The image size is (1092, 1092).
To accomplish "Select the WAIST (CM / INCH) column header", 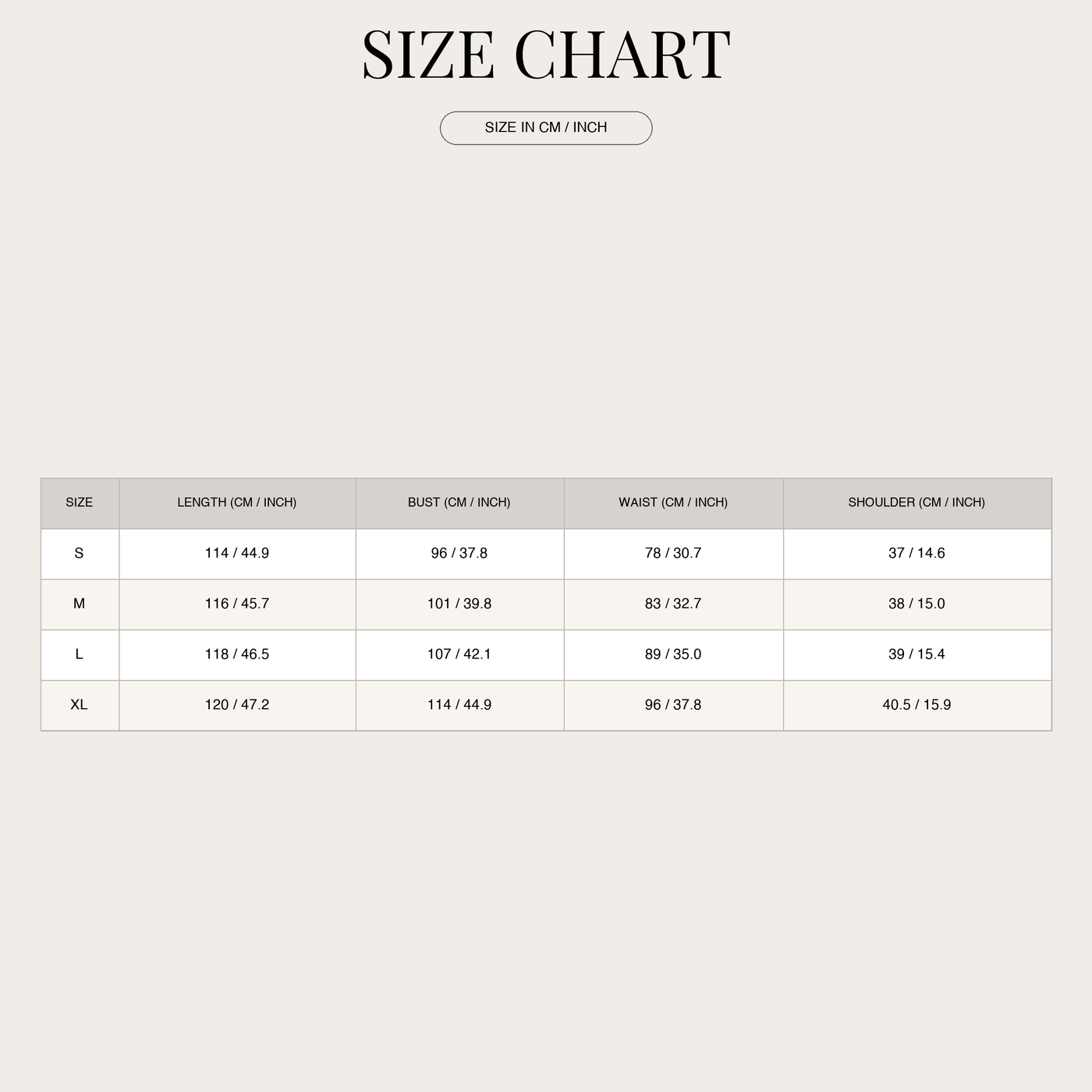I will [x=673, y=503].
